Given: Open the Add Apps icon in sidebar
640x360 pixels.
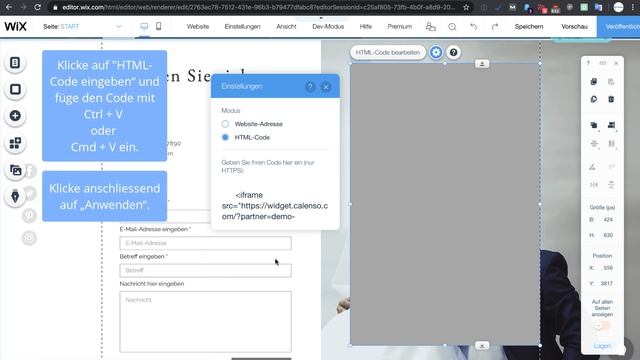Looking at the screenshot, I should (15, 143).
